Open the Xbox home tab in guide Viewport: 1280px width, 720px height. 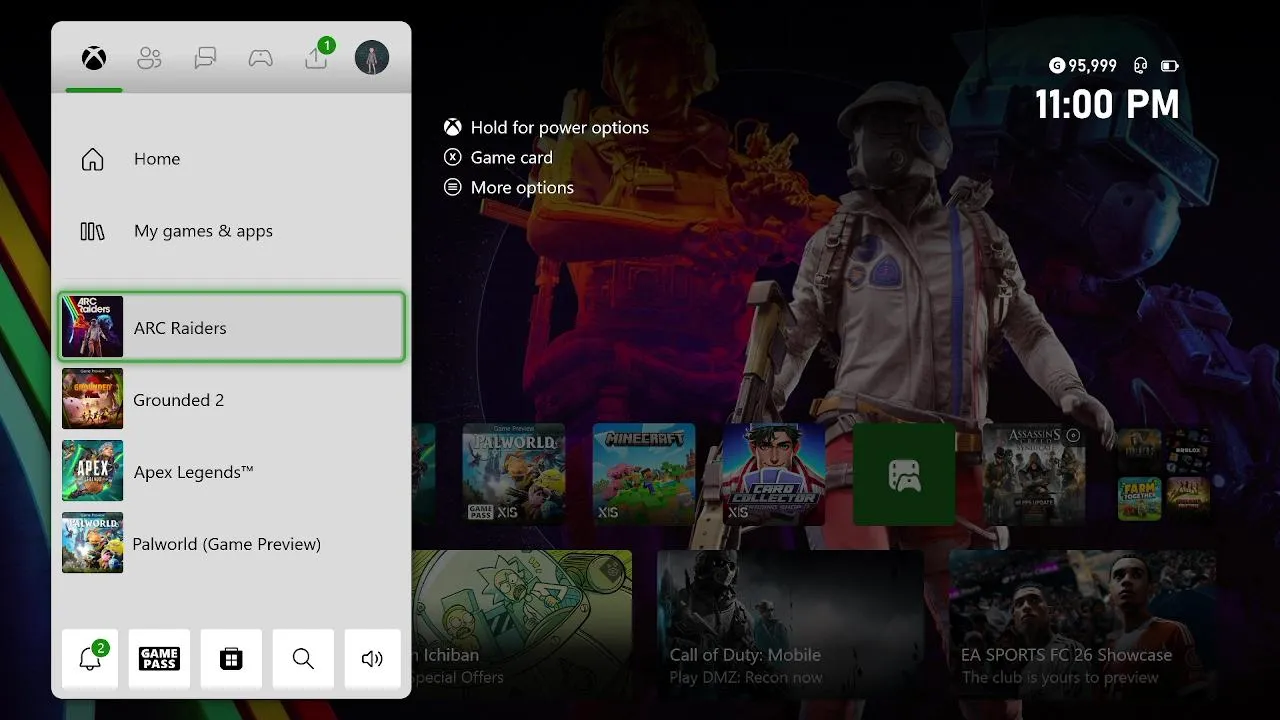[x=94, y=58]
